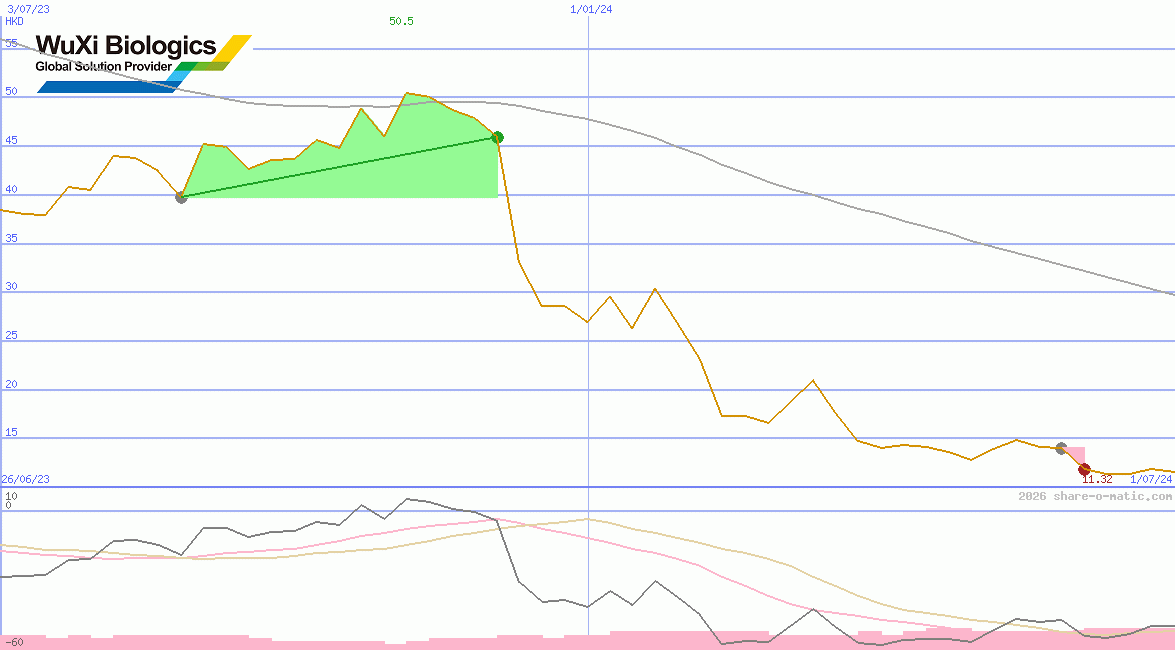Click the red marker near 11.32
The image size is (1175, 650).
click(x=1084, y=469)
